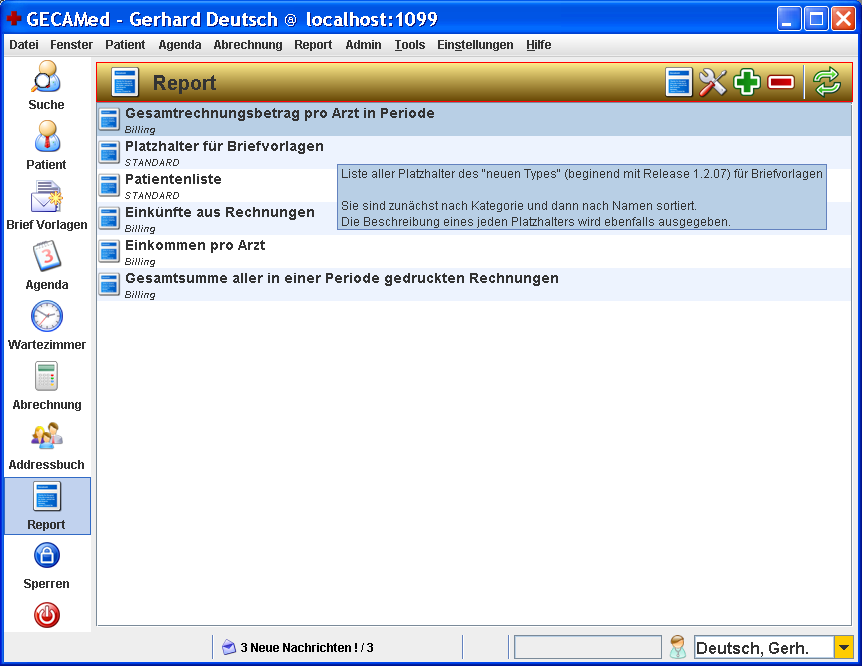Open Brief Vorlagen letter templates
Image resolution: width=862 pixels, height=666 pixels.
coord(46,206)
